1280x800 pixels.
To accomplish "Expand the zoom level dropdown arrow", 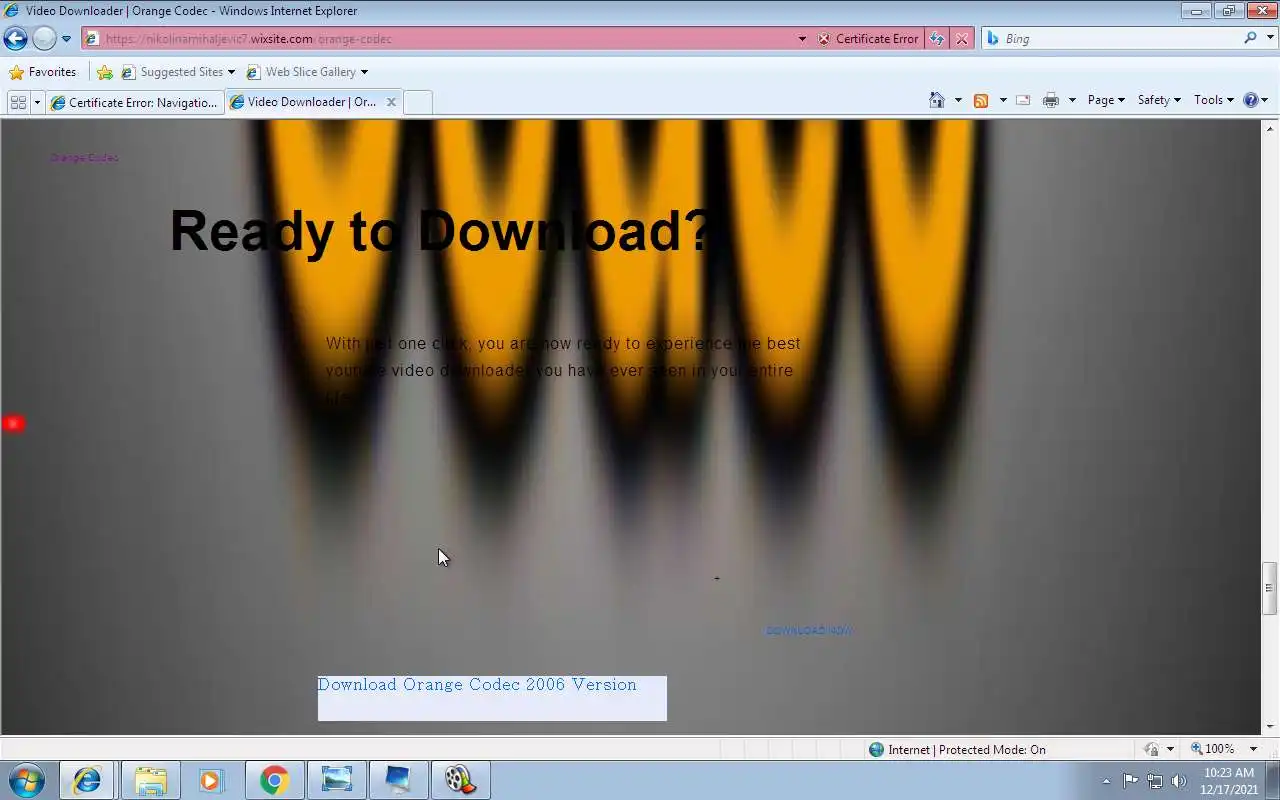I will pyautogui.click(x=1254, y=749).
